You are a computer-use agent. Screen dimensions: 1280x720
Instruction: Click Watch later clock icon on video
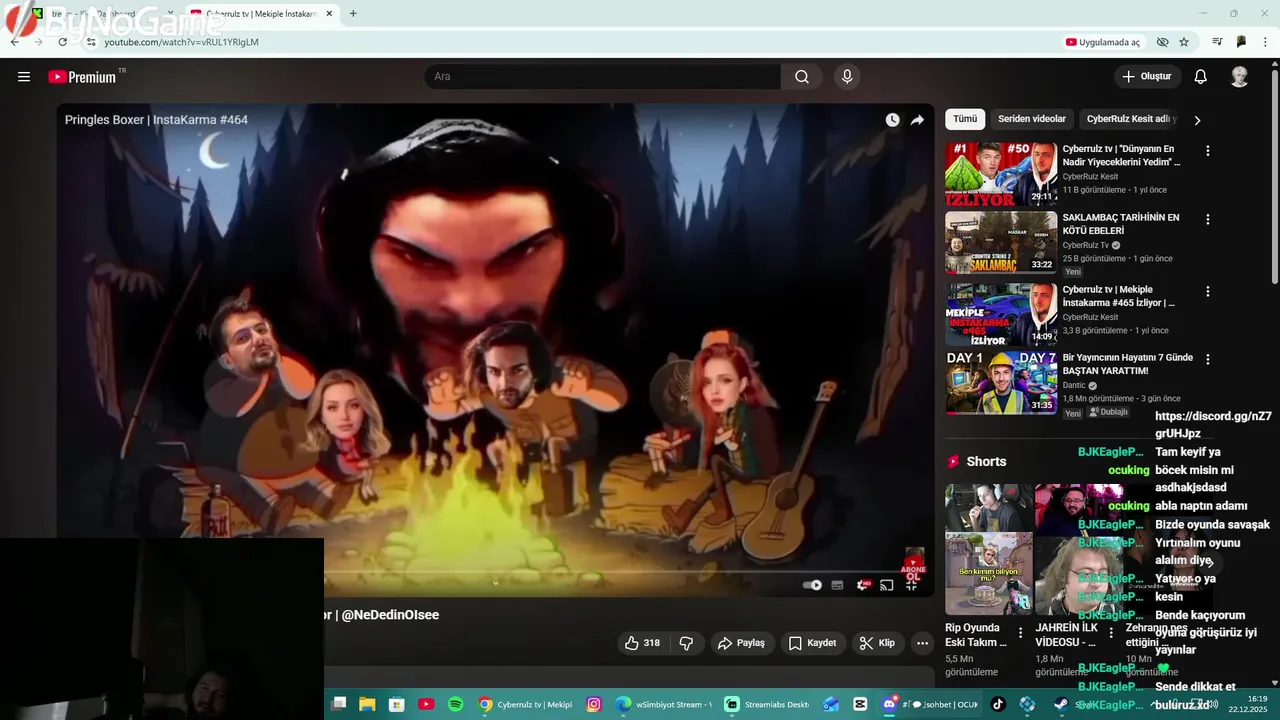coord(892,120)
